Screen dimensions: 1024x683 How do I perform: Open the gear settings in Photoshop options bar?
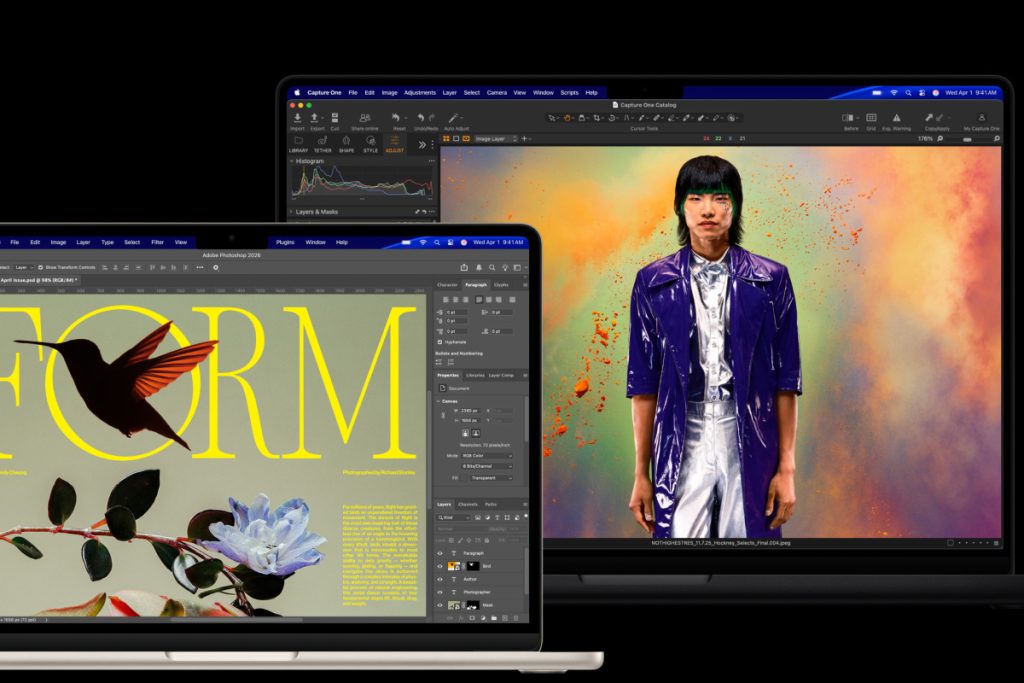[x=216, y=267]
